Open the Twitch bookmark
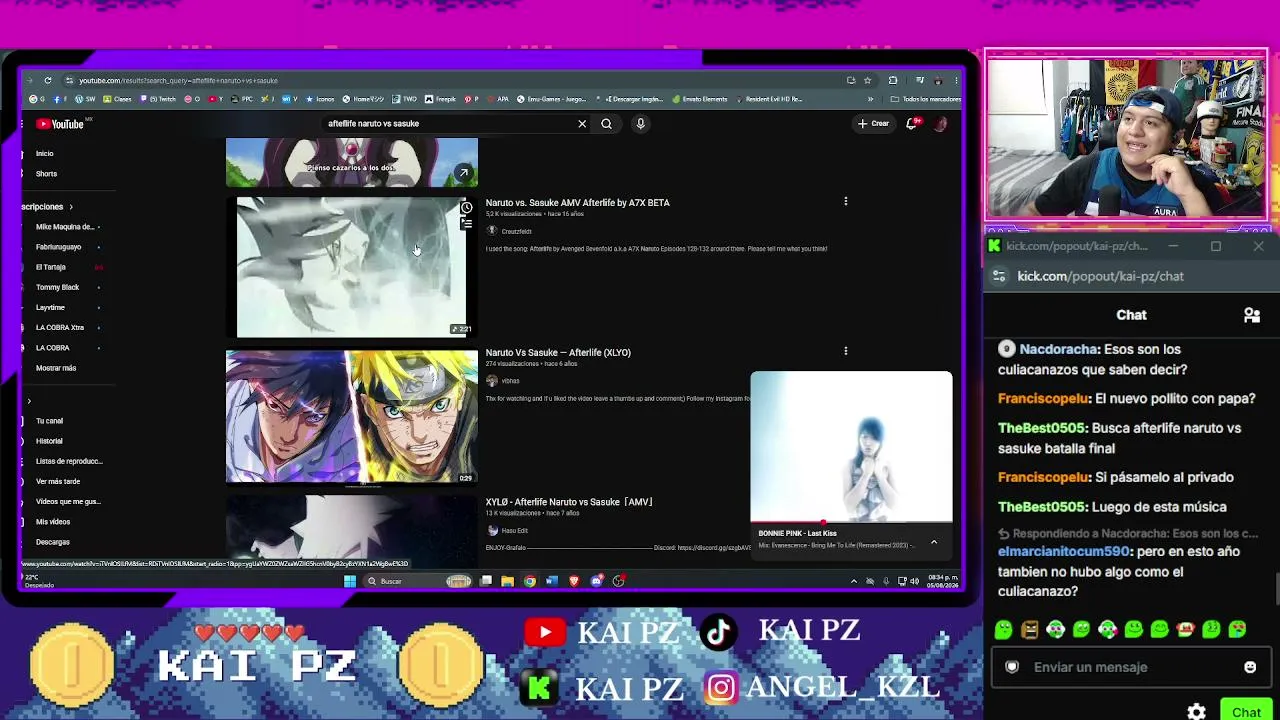This screenshot has width=1280, height=720. coord(158,99)
